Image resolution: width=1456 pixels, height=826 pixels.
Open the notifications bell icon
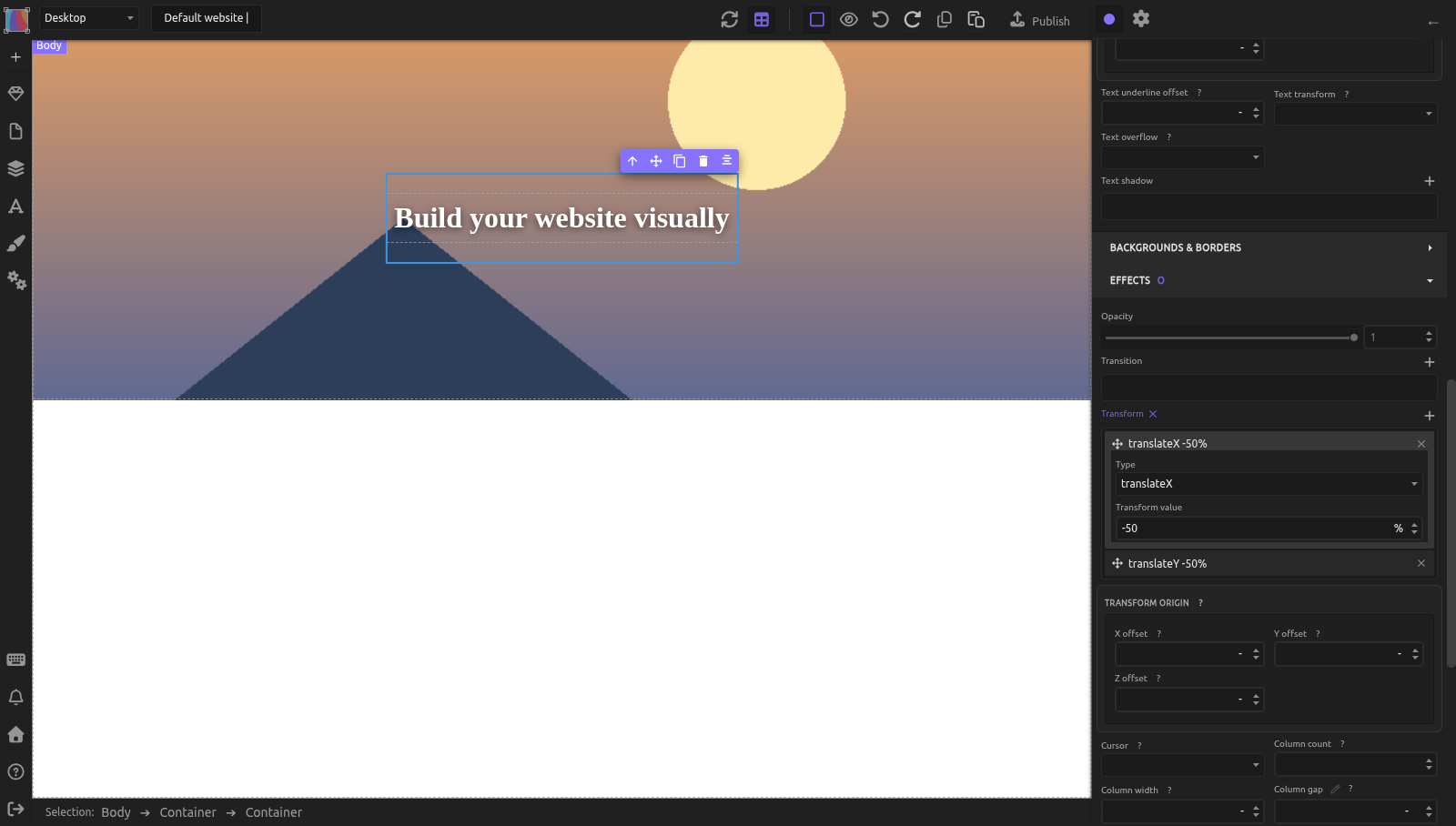[x=15, y=697]
